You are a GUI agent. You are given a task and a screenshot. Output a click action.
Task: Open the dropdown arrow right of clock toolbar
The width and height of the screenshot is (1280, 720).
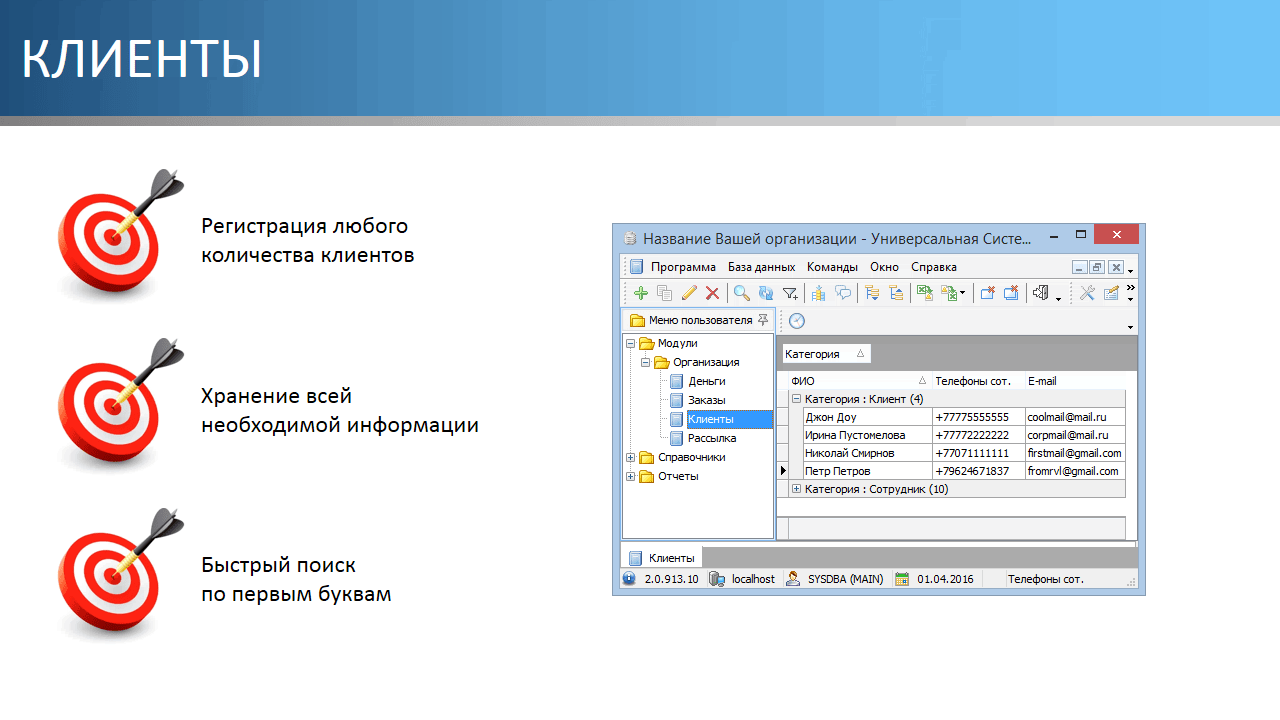pyautogui.click(x=1131, y=327)
